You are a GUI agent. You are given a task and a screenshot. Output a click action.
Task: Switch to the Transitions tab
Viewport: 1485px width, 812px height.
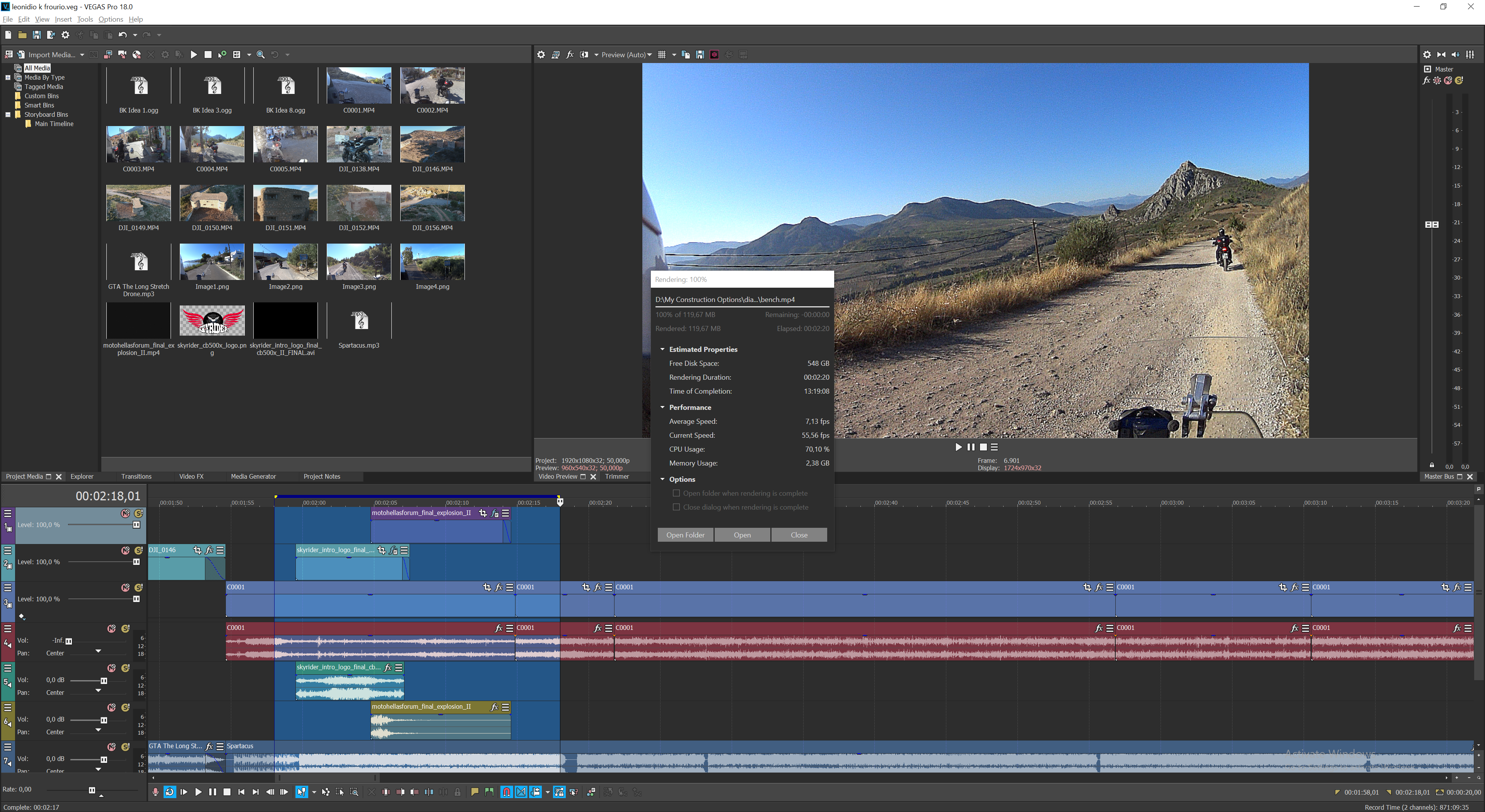tap(136, 477)
